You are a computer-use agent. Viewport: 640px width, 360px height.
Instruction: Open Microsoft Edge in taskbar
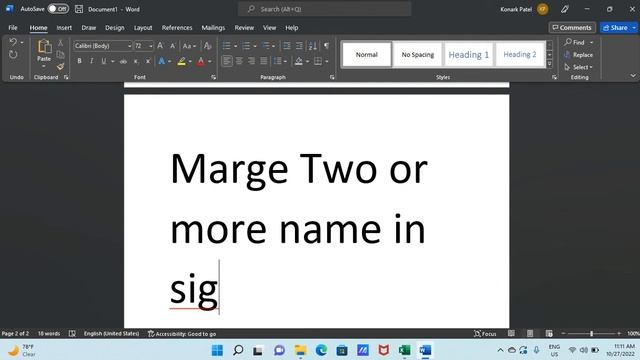pyautogui.click(x=321, y=350)
